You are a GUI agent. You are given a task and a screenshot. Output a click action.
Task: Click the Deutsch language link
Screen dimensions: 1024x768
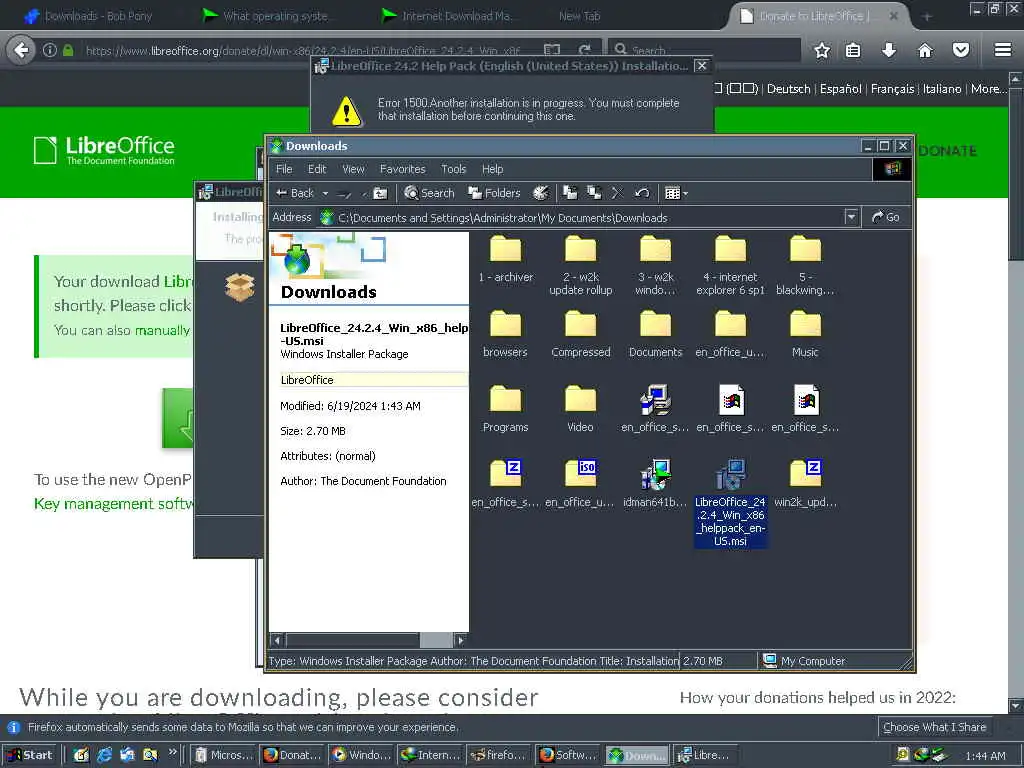[788, 89]
